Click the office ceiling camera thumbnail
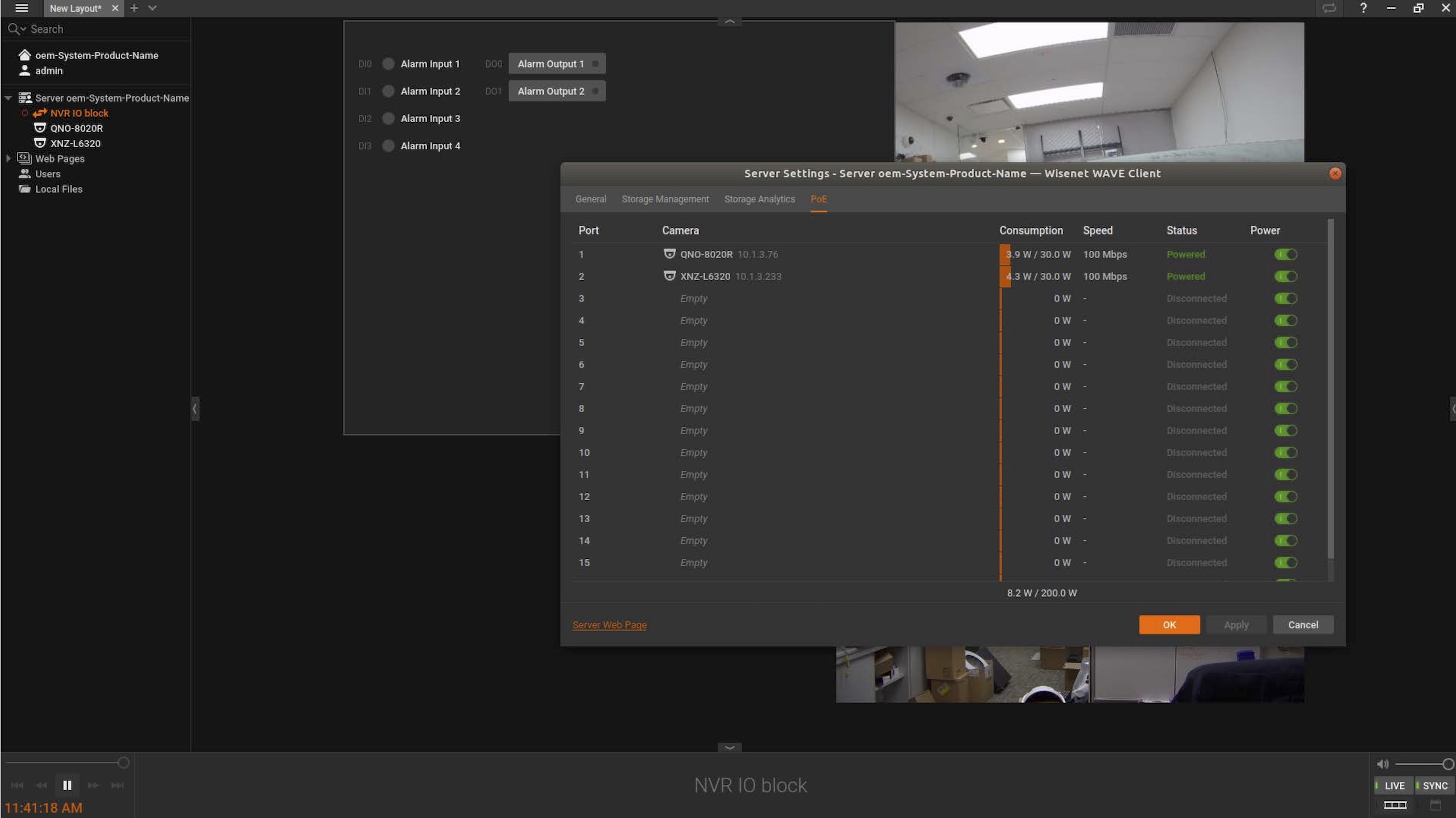Image resolution: width=1456 pixels, height=818 pixels. [1099, 92]
